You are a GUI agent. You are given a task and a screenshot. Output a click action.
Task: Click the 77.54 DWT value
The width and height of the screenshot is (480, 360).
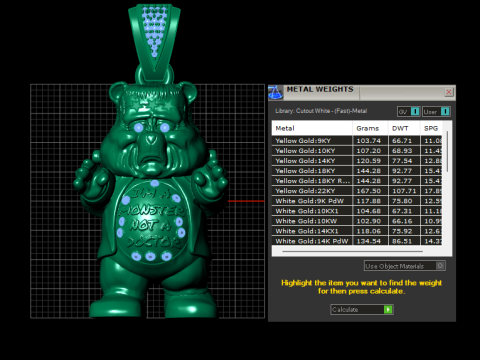tap(402, 161)
